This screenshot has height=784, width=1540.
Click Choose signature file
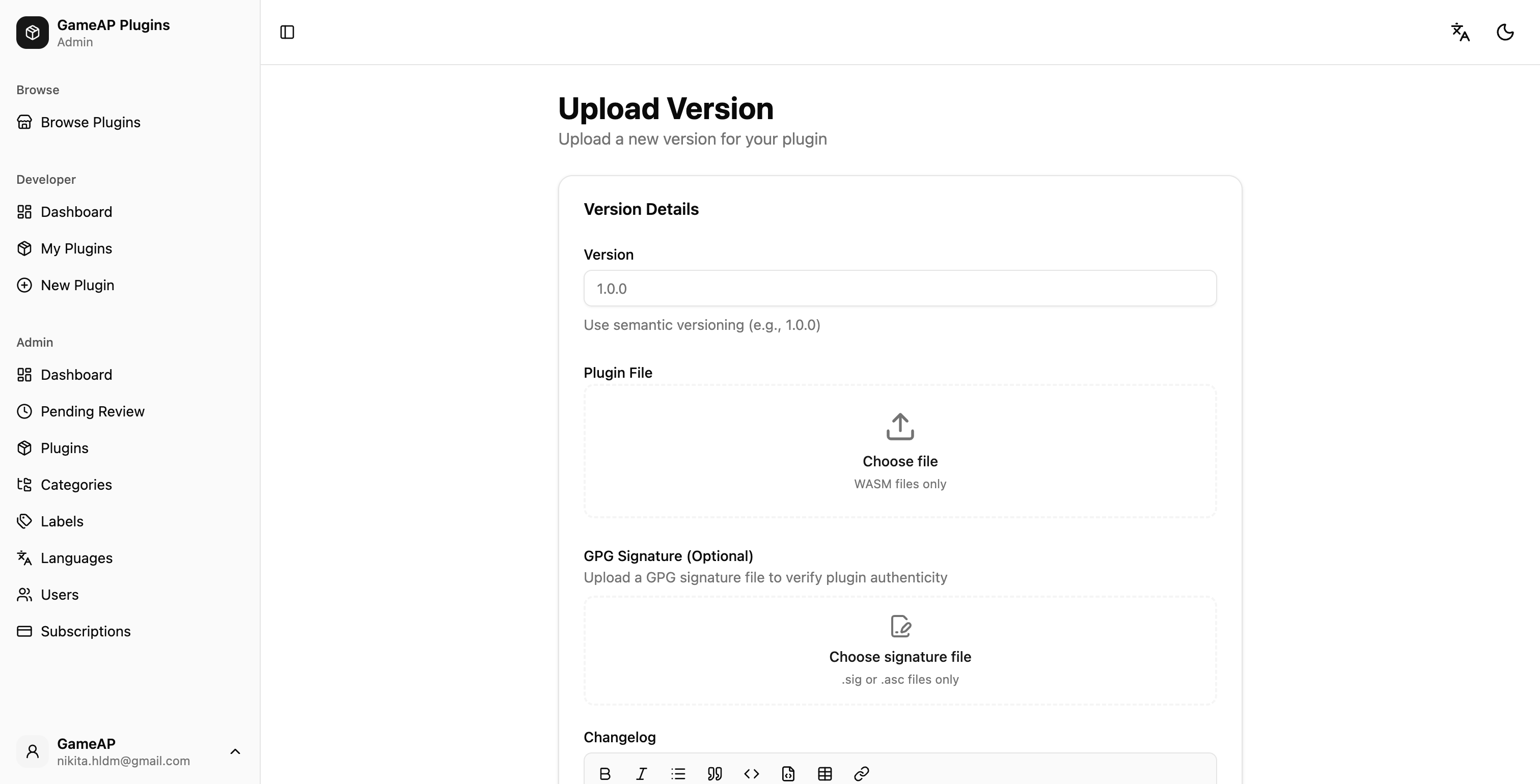click(x=900, y=657)
